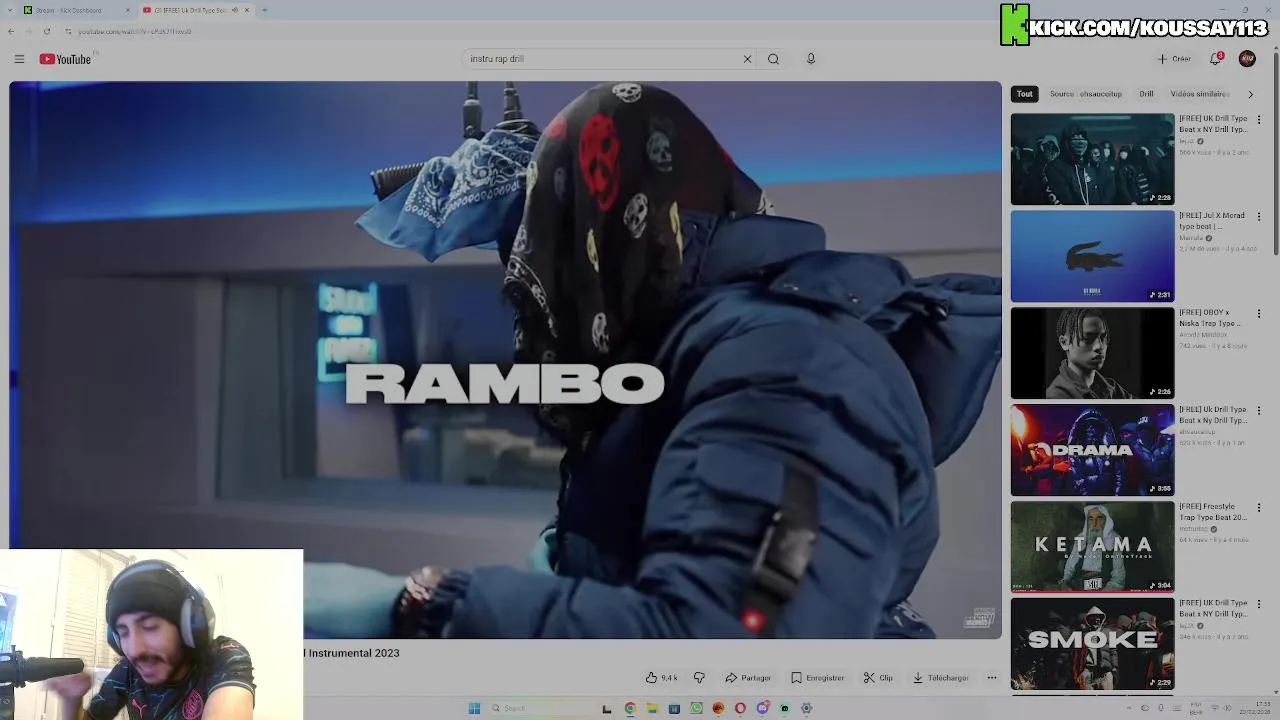Click the Partager share button
Screen dimensions: 1280x720
point(748,678)
